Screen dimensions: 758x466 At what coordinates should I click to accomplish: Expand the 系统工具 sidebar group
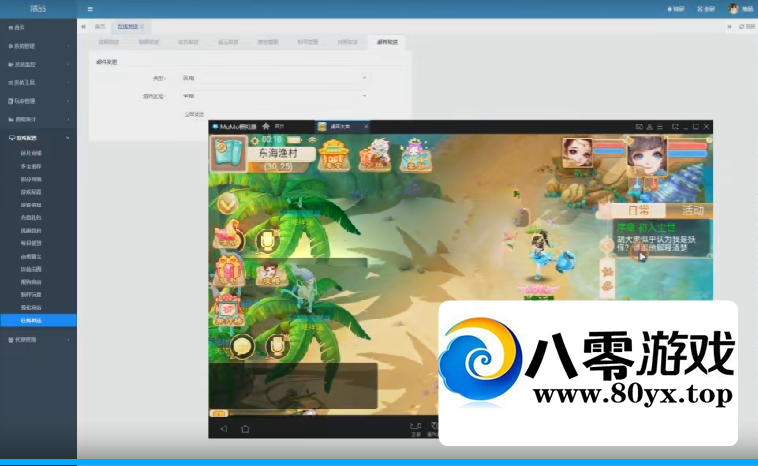[38, 83]
